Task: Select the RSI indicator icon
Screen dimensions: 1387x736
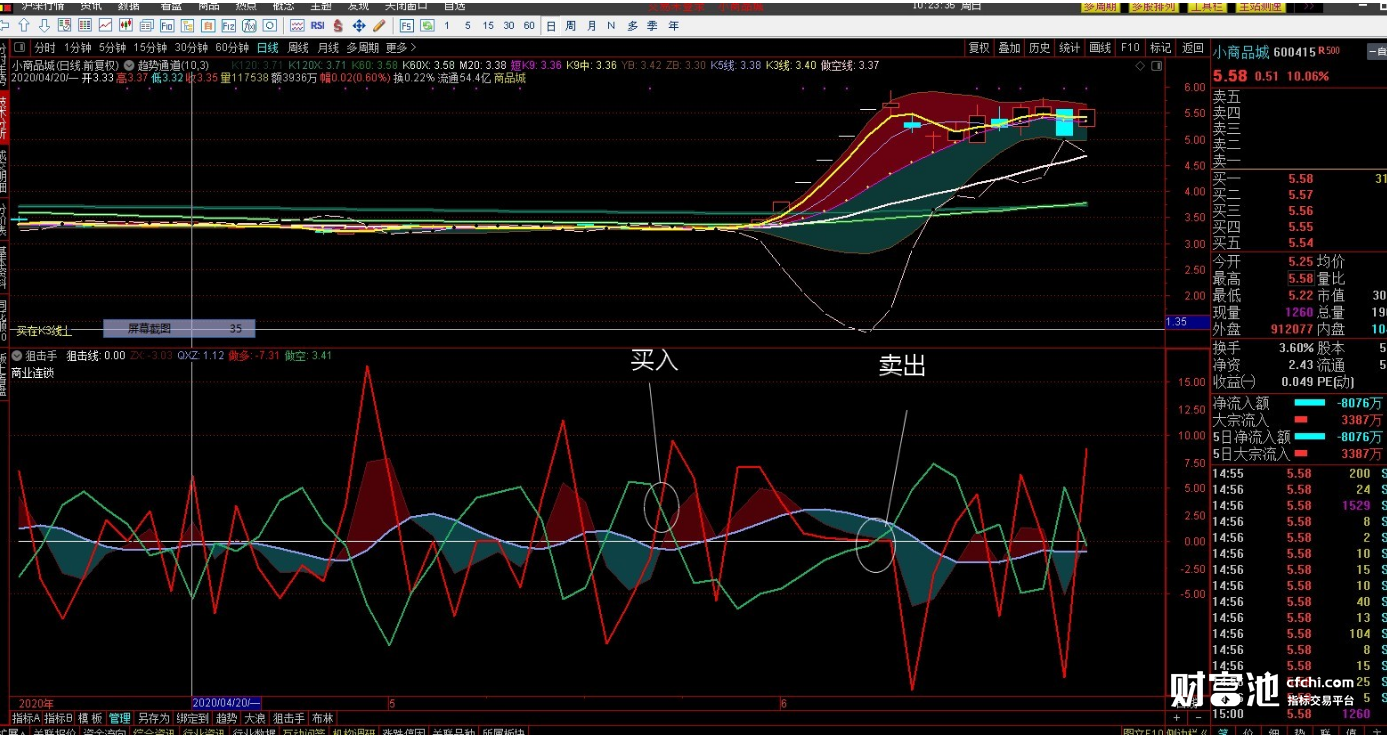Action: pos(317,25)
